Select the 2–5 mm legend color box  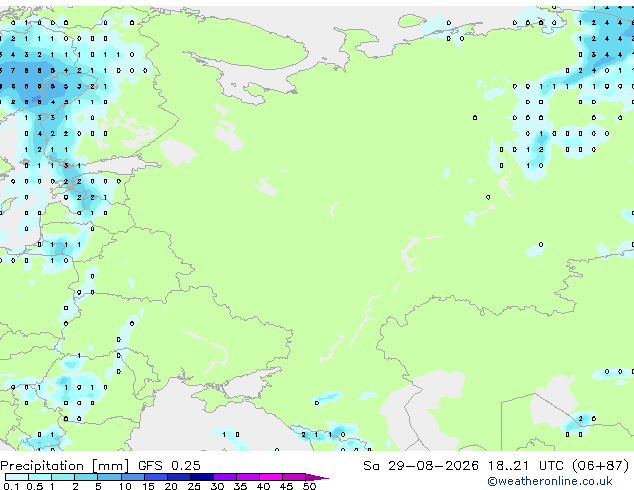86,477
